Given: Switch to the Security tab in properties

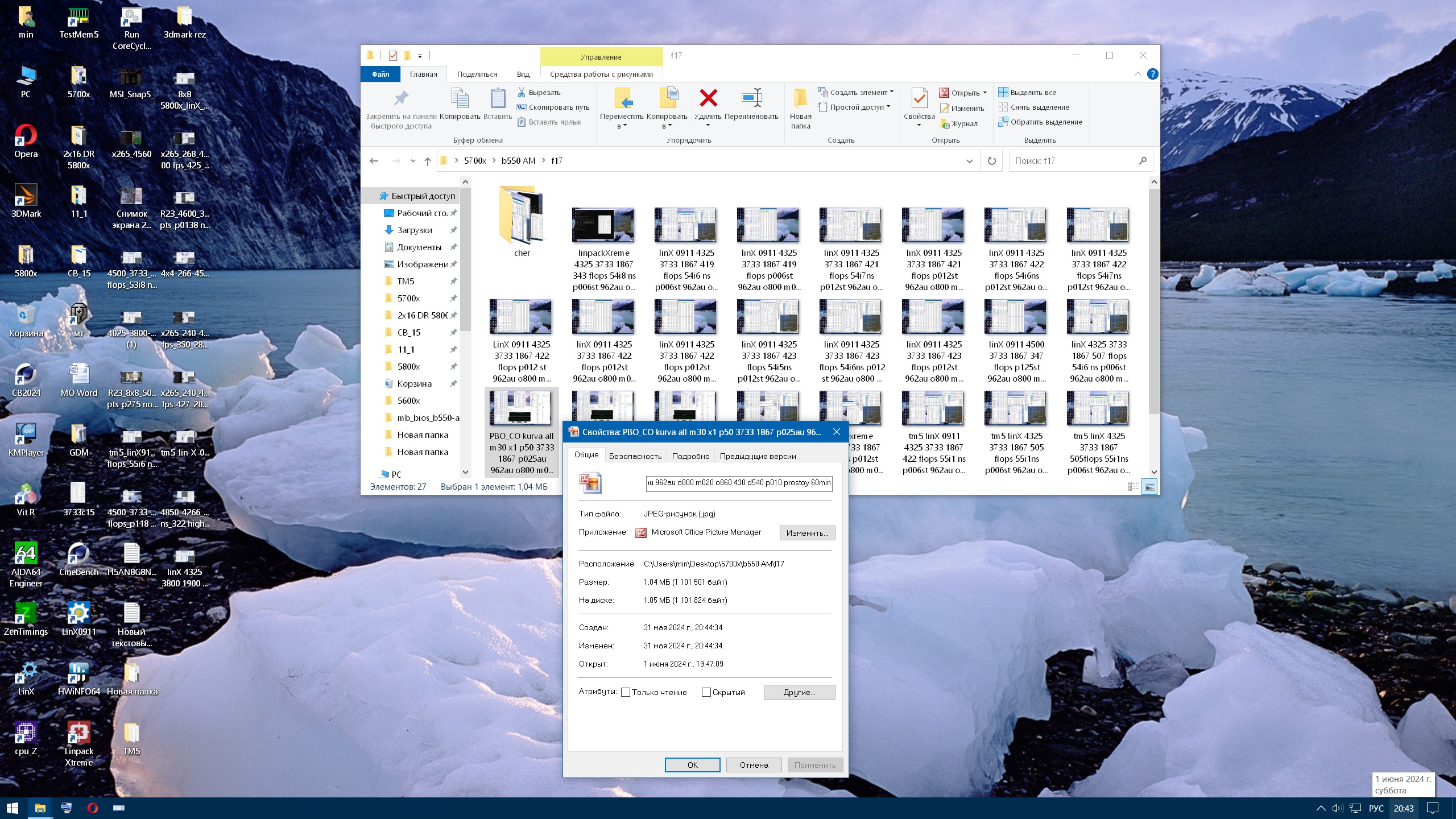Looking at the screenshot, I should click(x=635, y=456).
